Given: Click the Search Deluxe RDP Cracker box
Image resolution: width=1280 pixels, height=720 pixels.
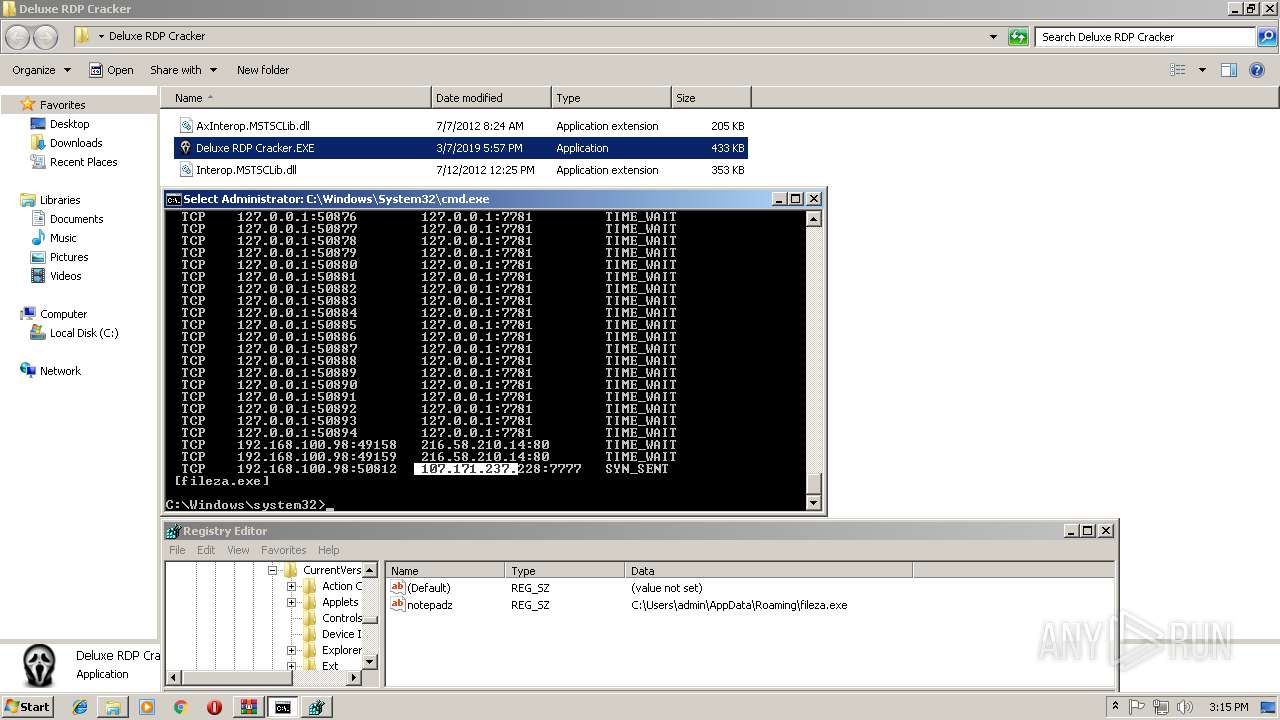Looking at the screenshot, I should coord(1145,37).
